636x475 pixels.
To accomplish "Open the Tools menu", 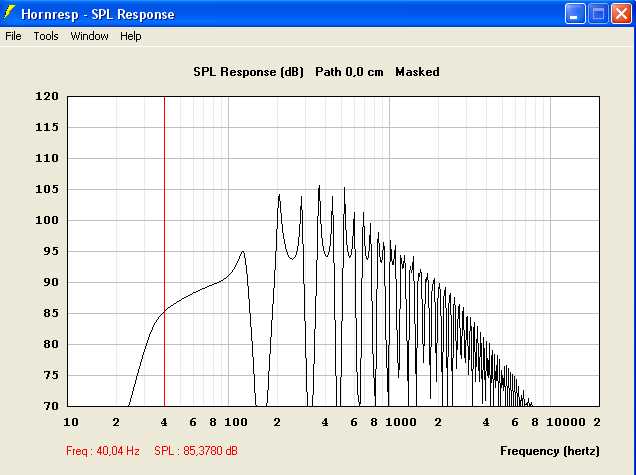I will (46, 36).
